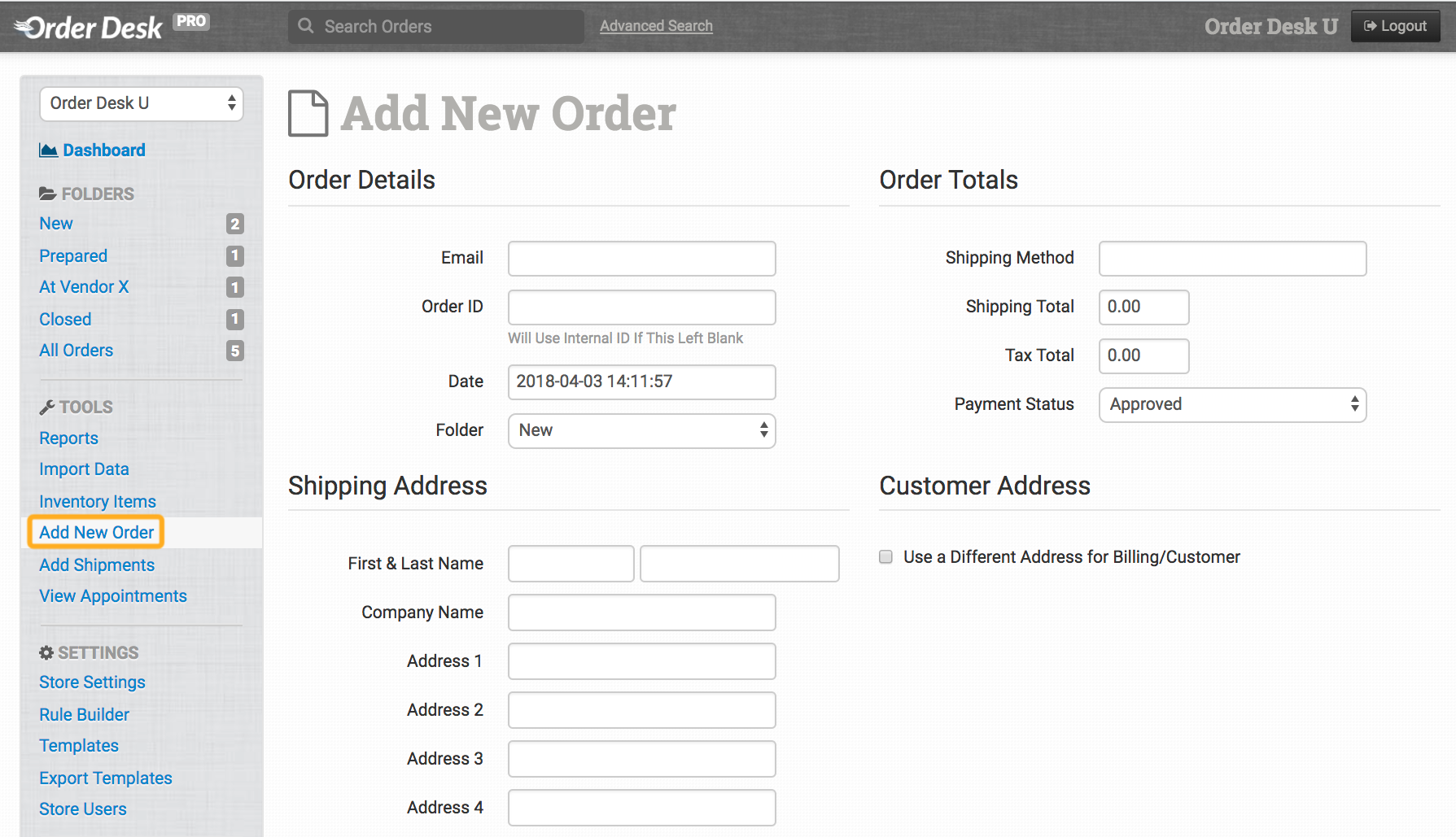Click the Shipping Total field

1143,307
